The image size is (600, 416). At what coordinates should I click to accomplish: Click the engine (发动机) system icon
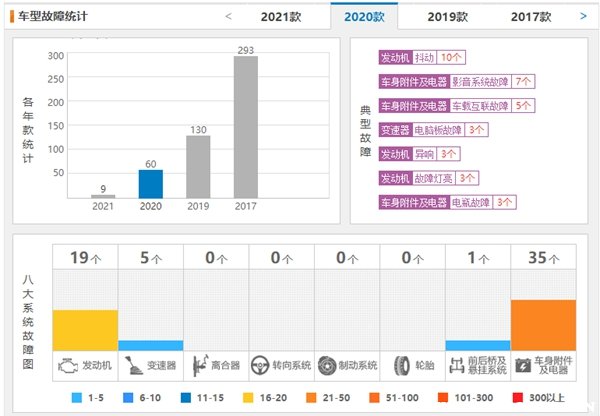pyautogui.click(x=66, y=365)
